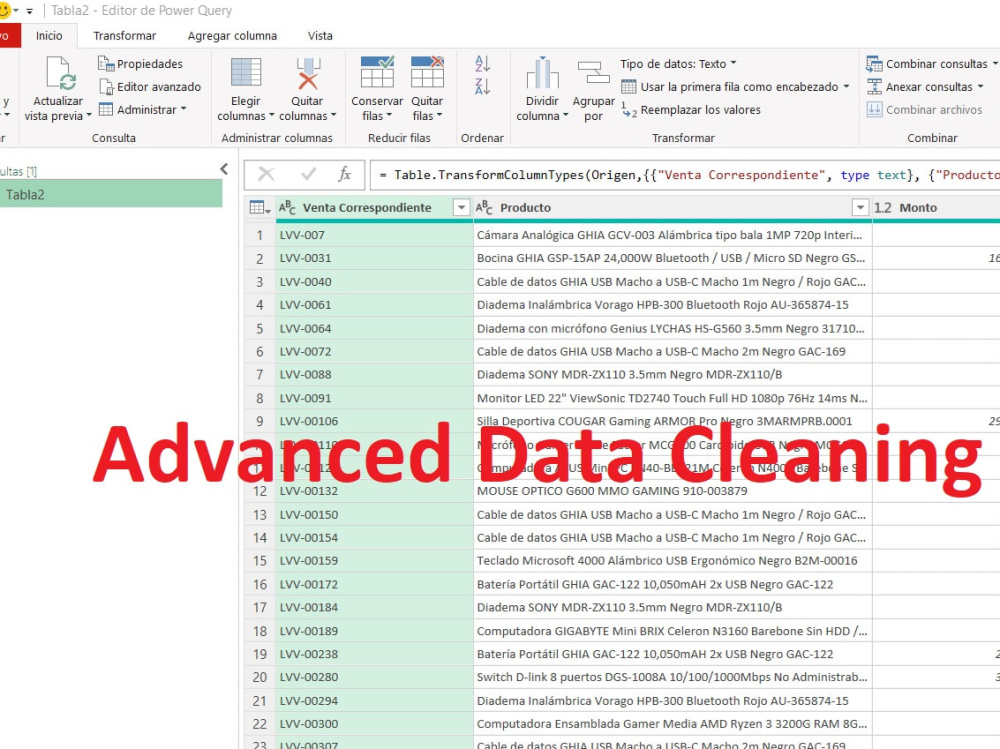The height and width of the screenshot is (749, 1000).
Task: Click cell LVV-0072
Action: click(x=374, y=351)
